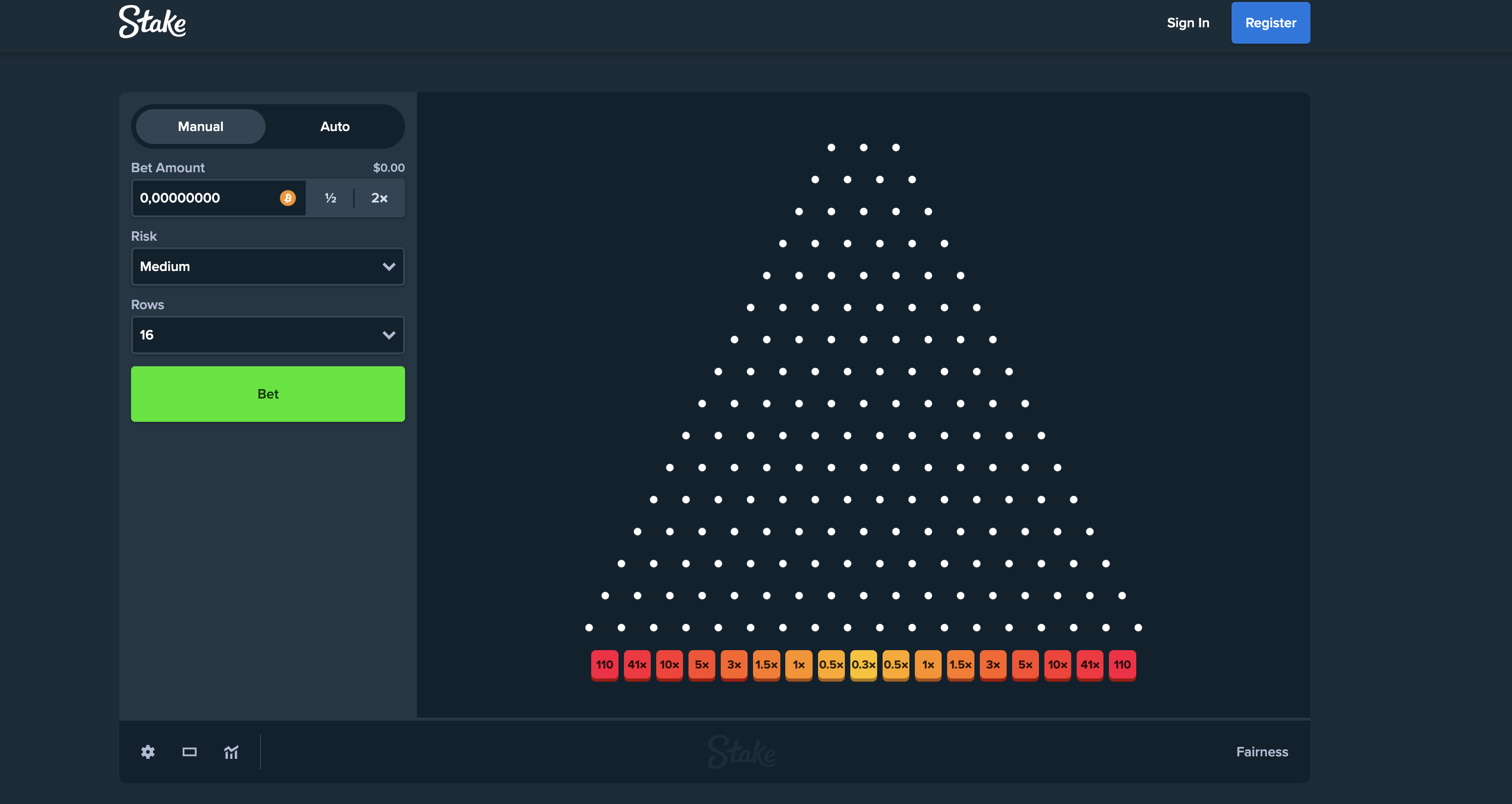1512x804 pixels.
Task: Click the Bitcoin currency icon
Action: click(287, 199)
